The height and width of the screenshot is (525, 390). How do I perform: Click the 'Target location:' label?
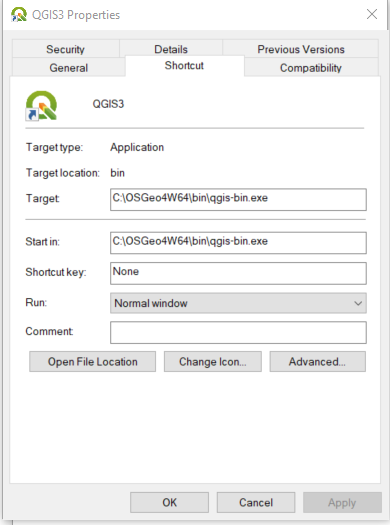63,173
